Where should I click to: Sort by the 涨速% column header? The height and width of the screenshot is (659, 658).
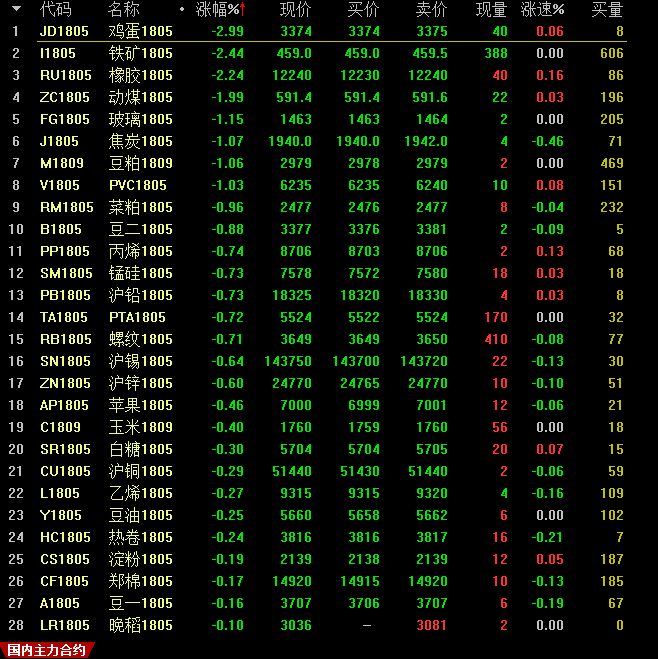542,10
